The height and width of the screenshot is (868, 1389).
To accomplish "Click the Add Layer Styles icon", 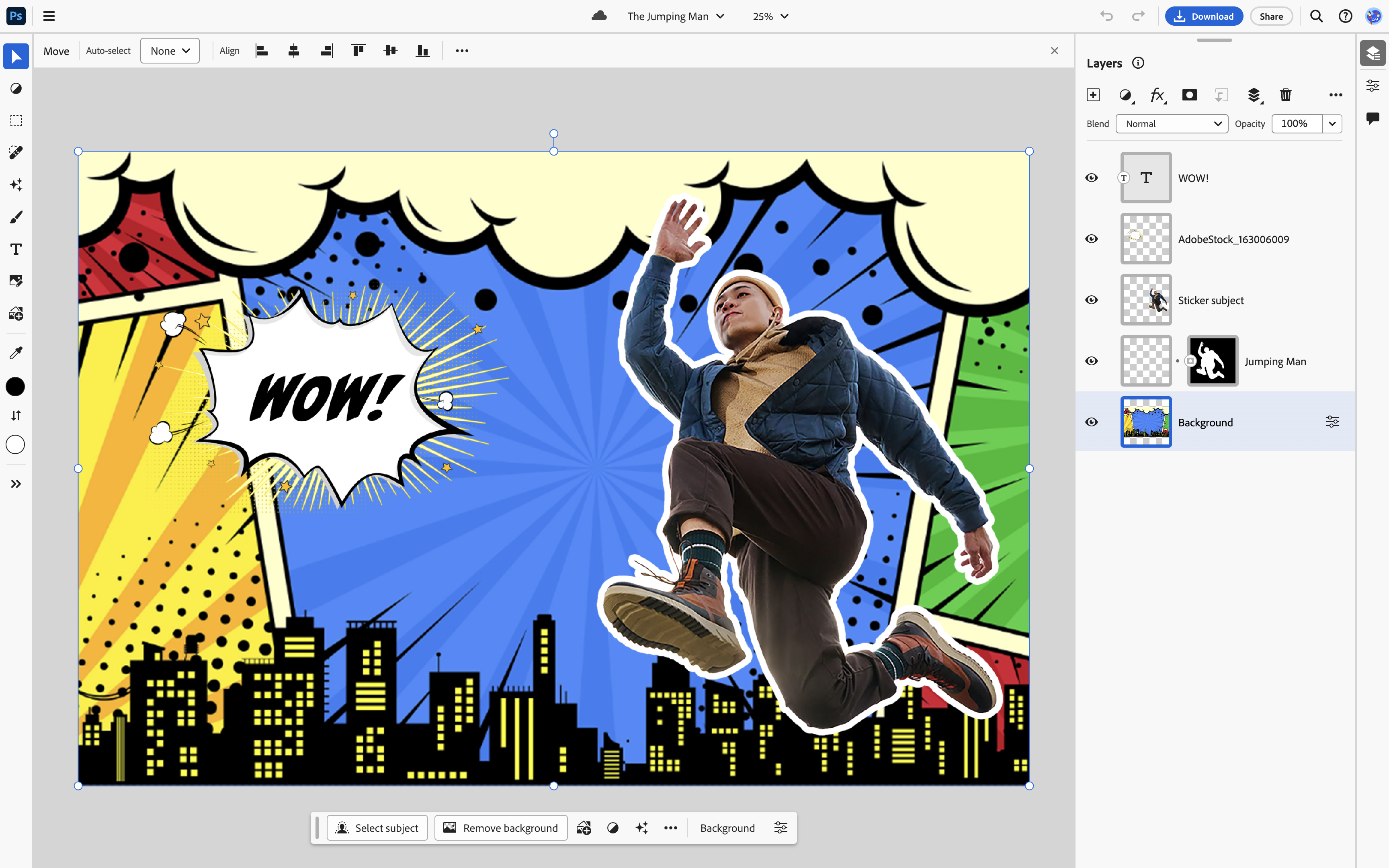I will tap(1157, 94).
